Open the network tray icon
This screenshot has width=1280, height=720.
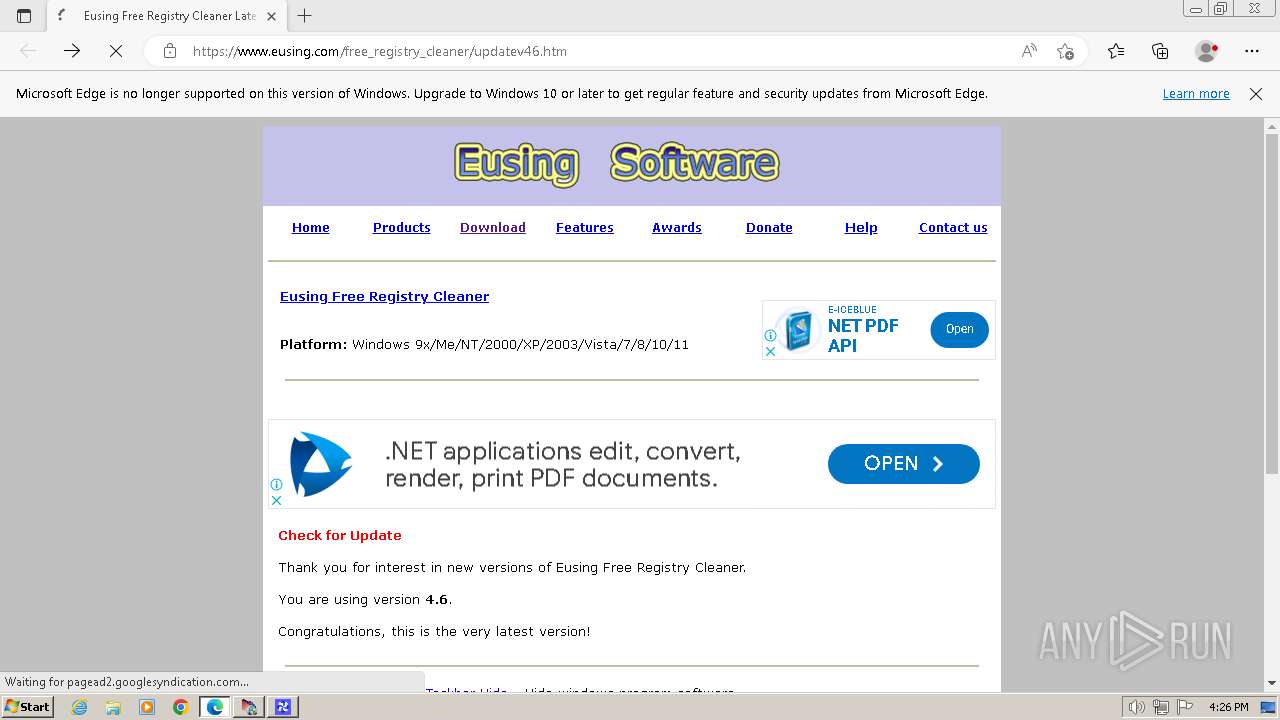pyautogui.click(x=1161, y=707)
